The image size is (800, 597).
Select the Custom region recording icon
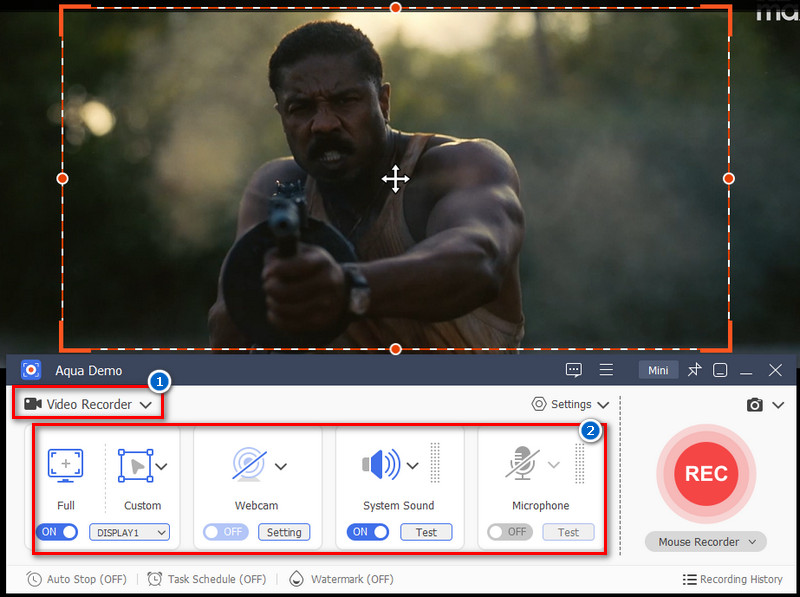pyautogui.click(x=137, y=465)
